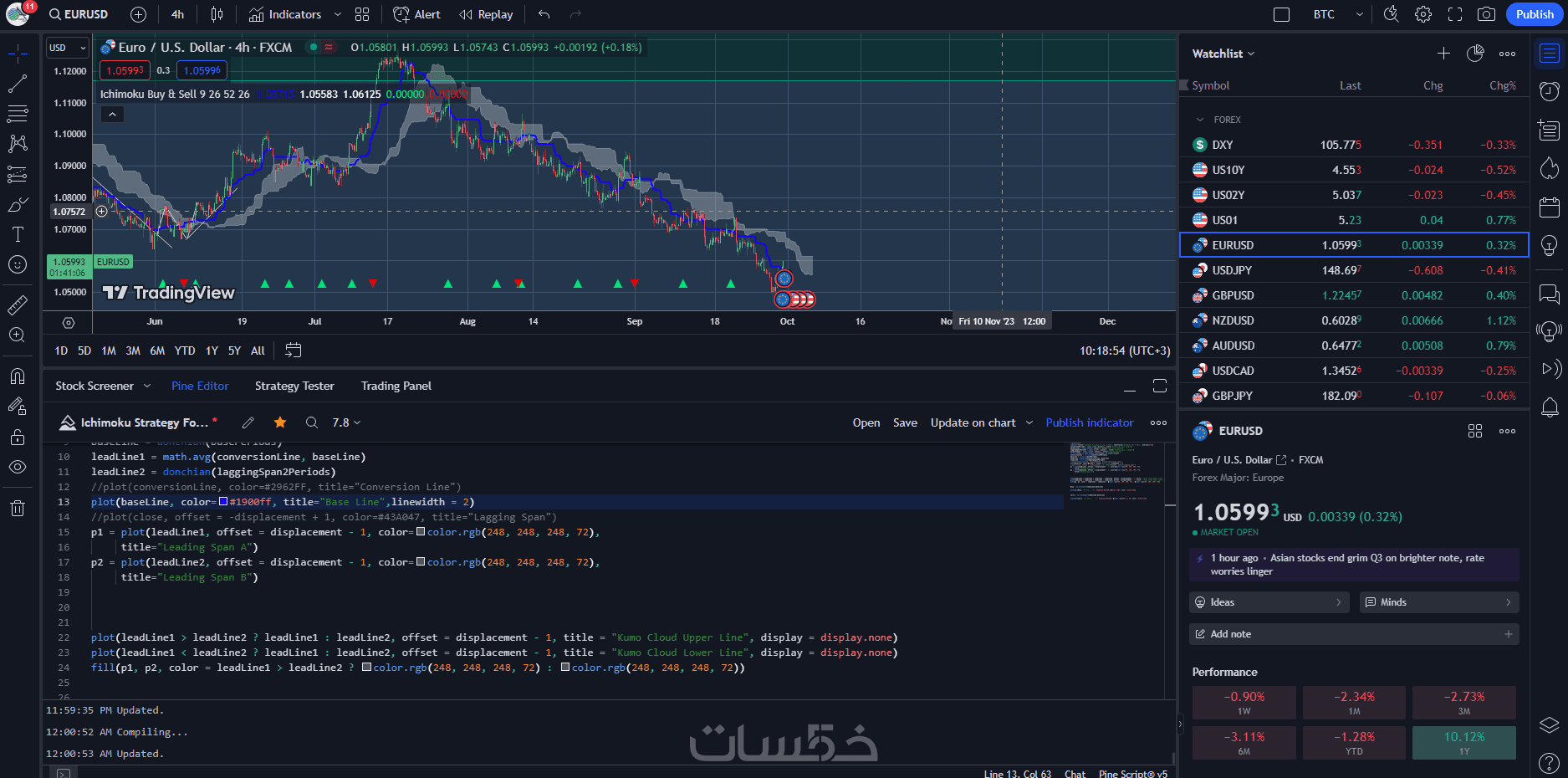This screenshot has width=1568, height=778.
Task: Switch to the Pine Editor tab
Action: [200, 386]
